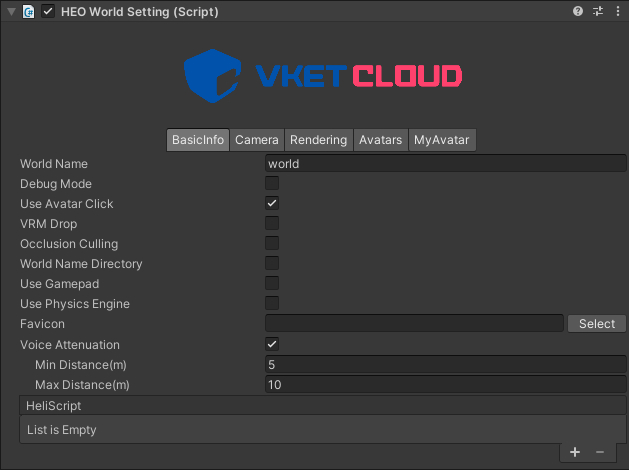
Task: Turn on Use Physics Engine
Action: pyautogui.click(x=272, y=304)
